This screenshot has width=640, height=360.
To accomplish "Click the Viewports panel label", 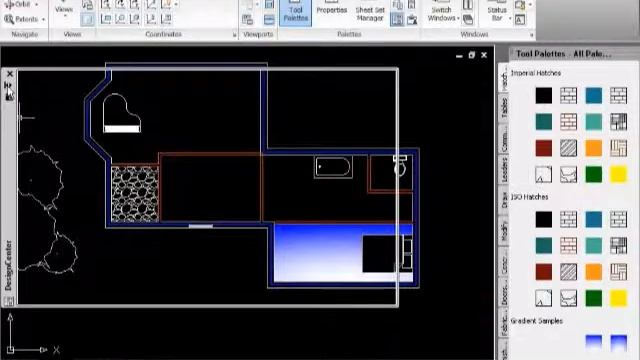I will [258, 34].
